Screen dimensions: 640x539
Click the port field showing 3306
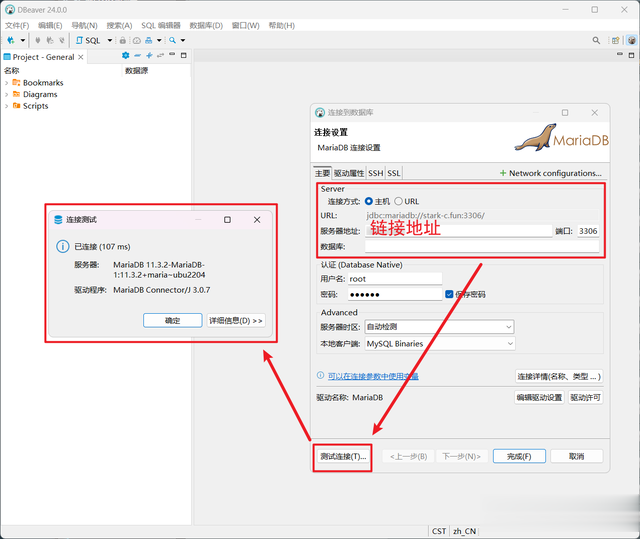coord(588,231)
